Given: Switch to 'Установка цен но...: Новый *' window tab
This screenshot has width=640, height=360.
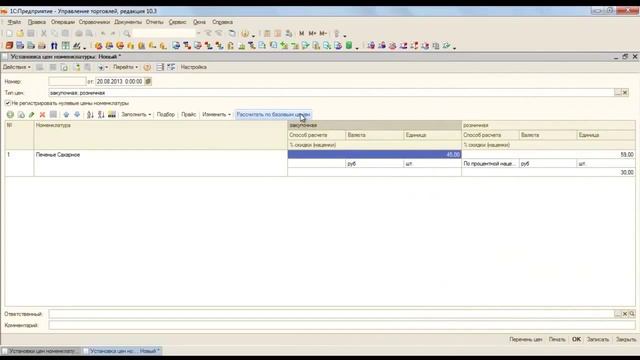Looking at the screenshot, I should 122,351.
